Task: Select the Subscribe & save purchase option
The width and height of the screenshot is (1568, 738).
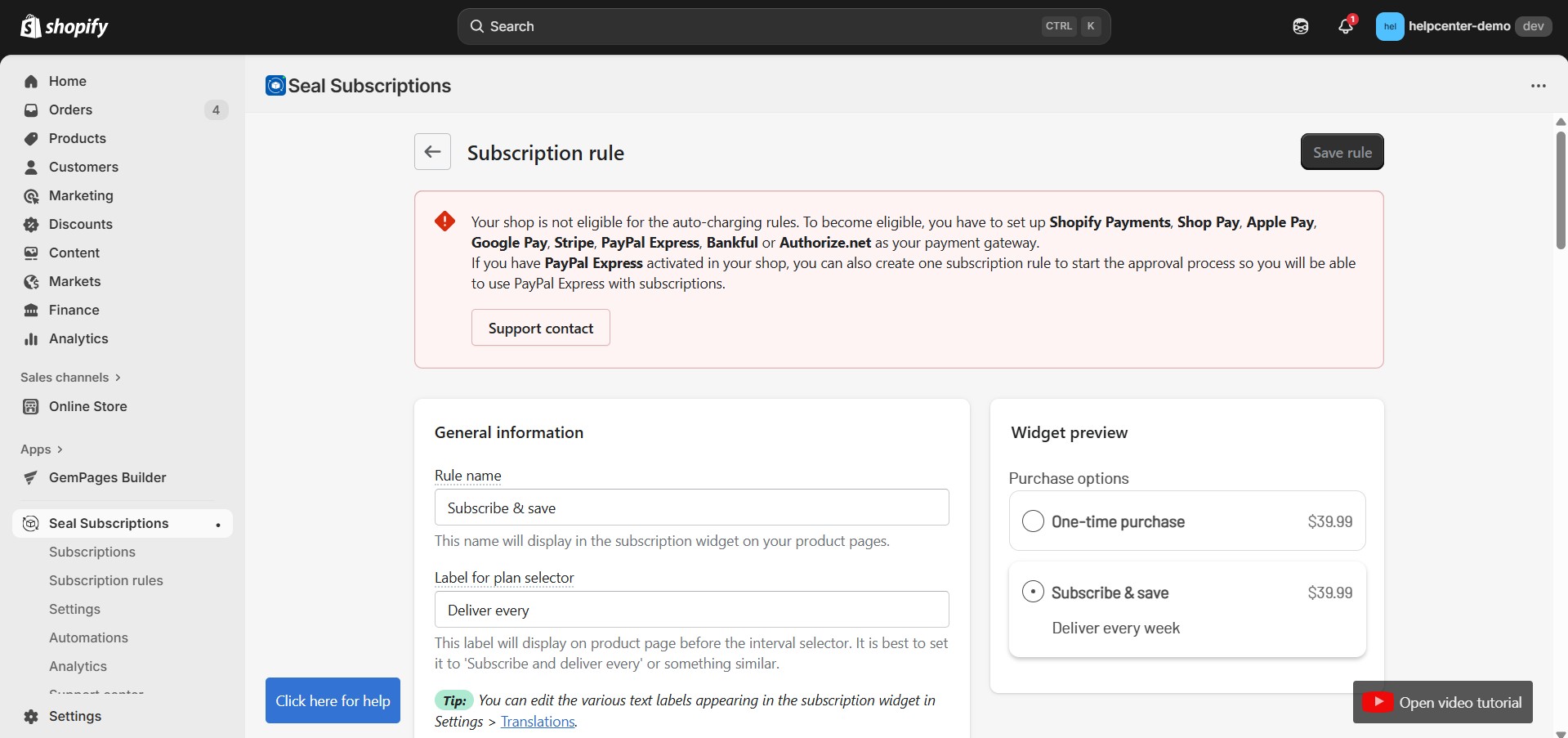Action: (1033, 591)
